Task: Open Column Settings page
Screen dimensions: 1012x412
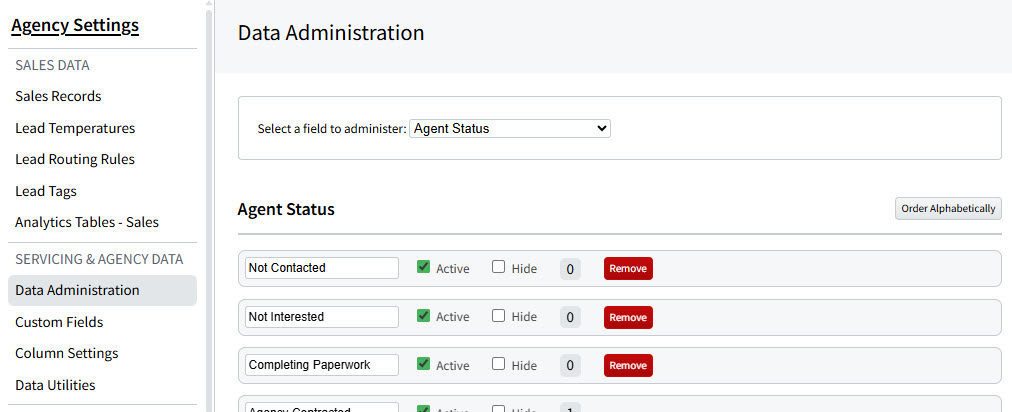Action: pyautogui.click(x=66, y=353)
